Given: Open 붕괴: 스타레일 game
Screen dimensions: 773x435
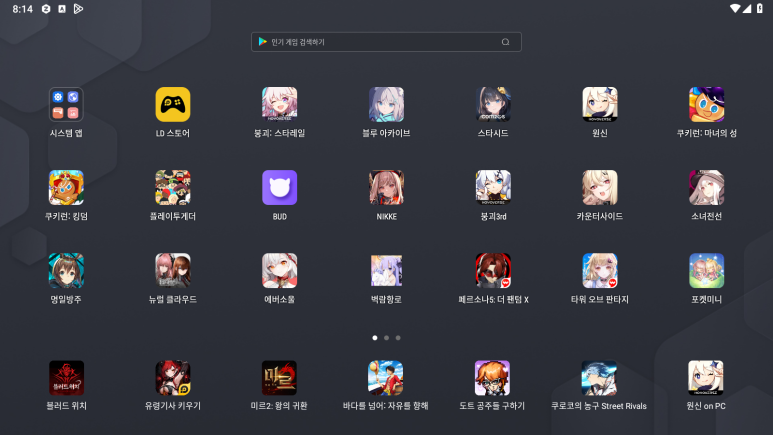Looking at the screenshot, I should pos(280,105).
